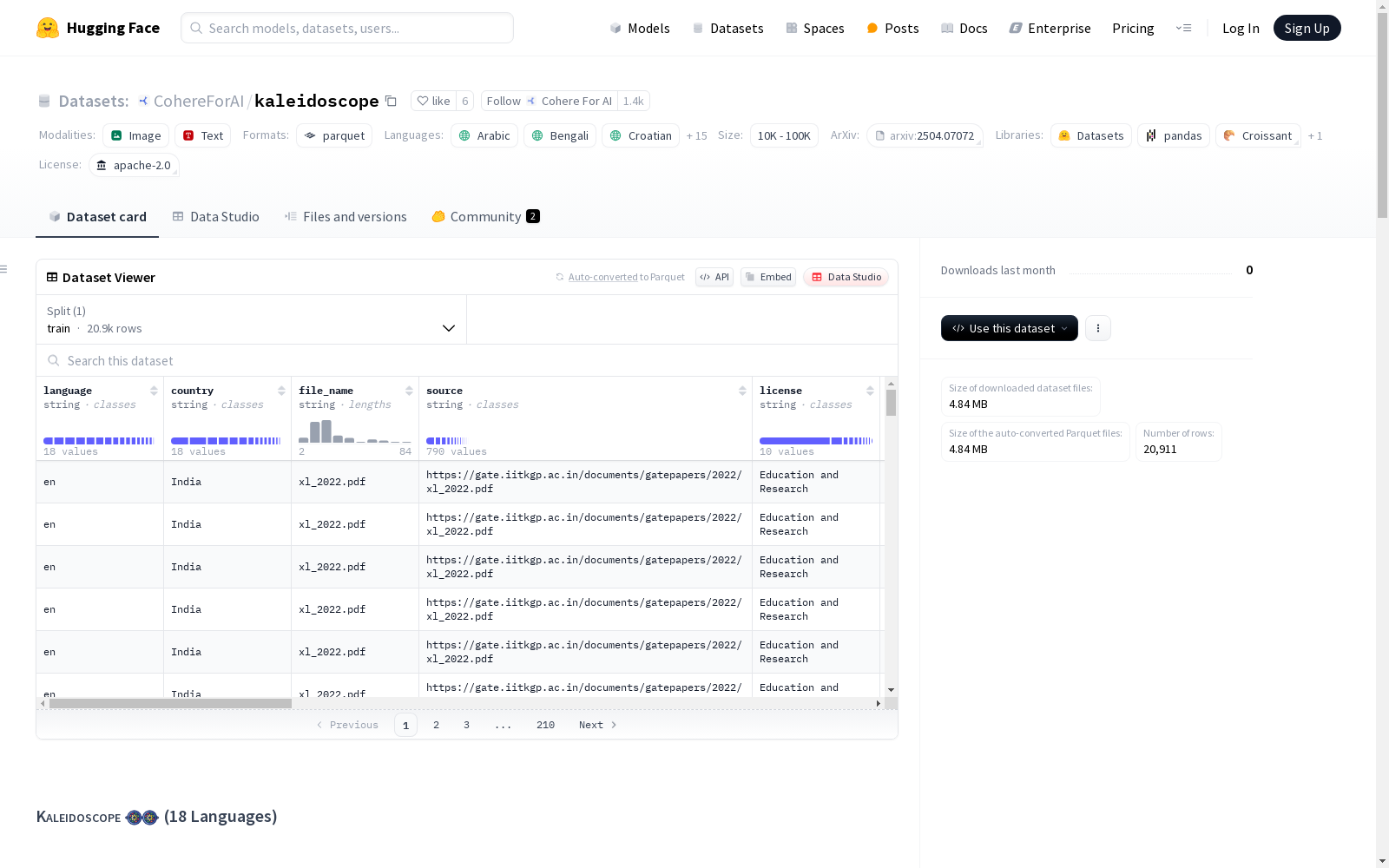Go to Next page of rows
This screenshot has width=1389, height=868.
click(598, 725)
